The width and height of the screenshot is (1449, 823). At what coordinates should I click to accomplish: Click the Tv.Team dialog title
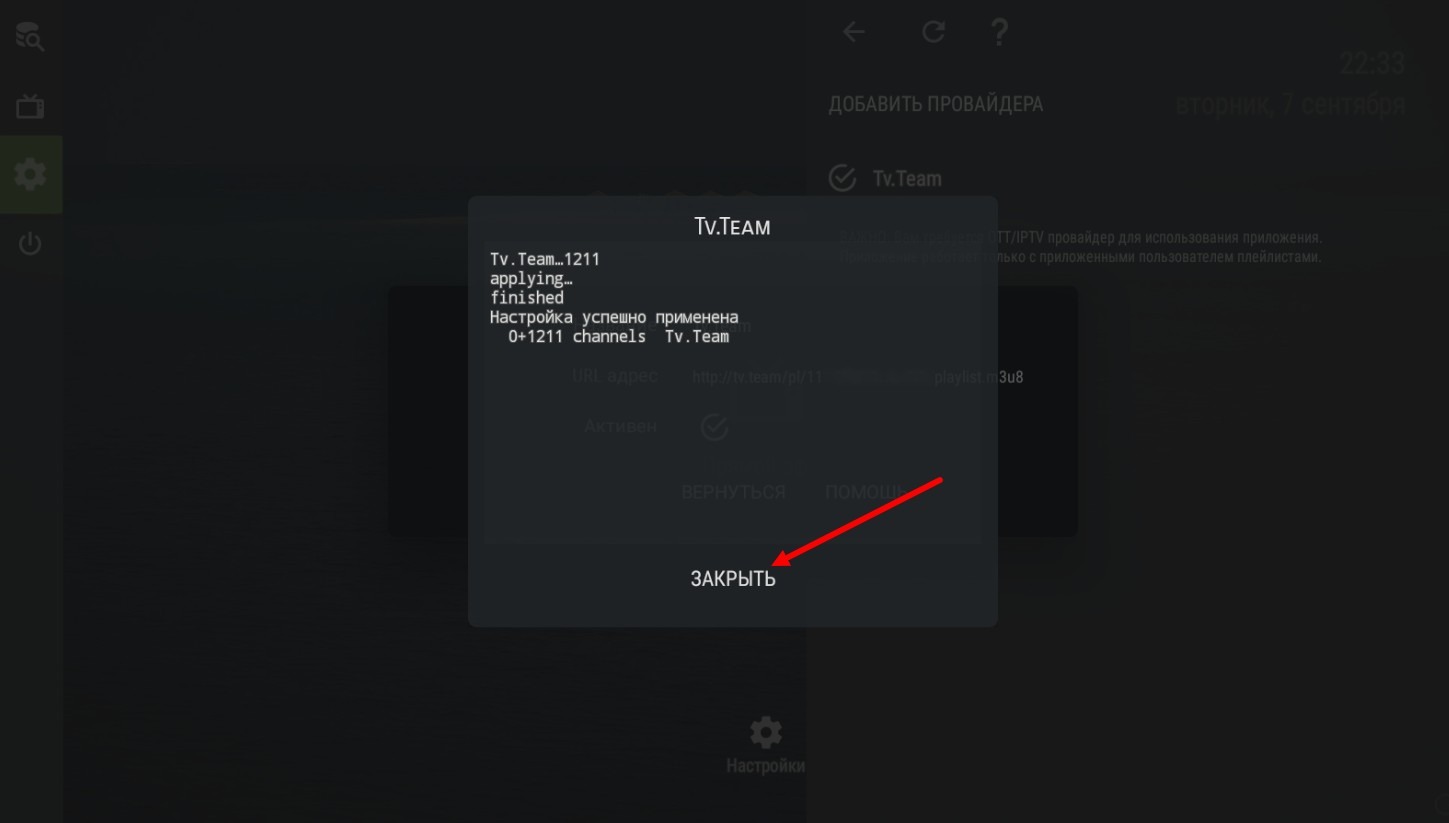coord(732,227)
